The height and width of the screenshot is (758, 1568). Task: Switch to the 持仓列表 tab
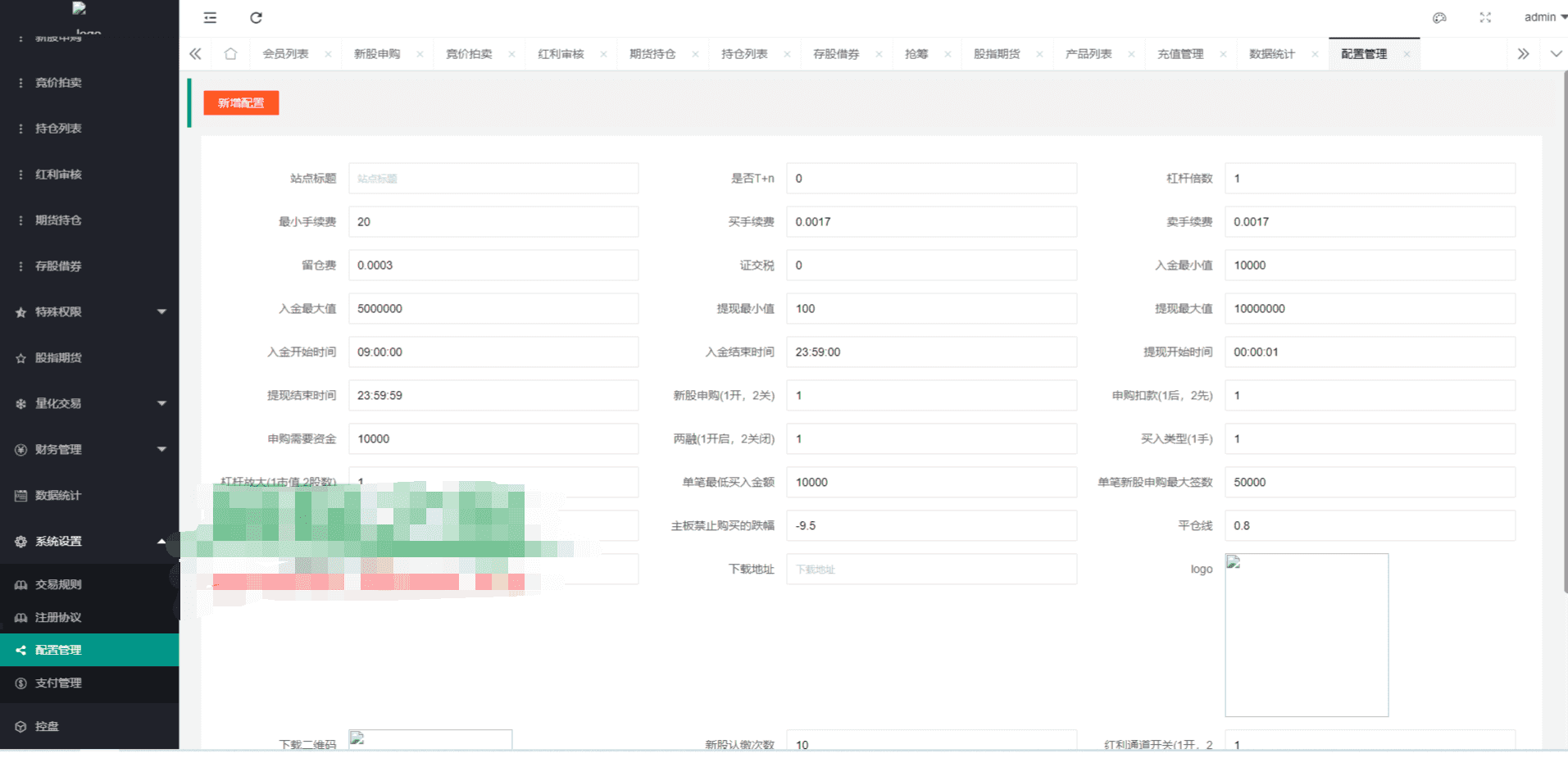pos(745,54)
